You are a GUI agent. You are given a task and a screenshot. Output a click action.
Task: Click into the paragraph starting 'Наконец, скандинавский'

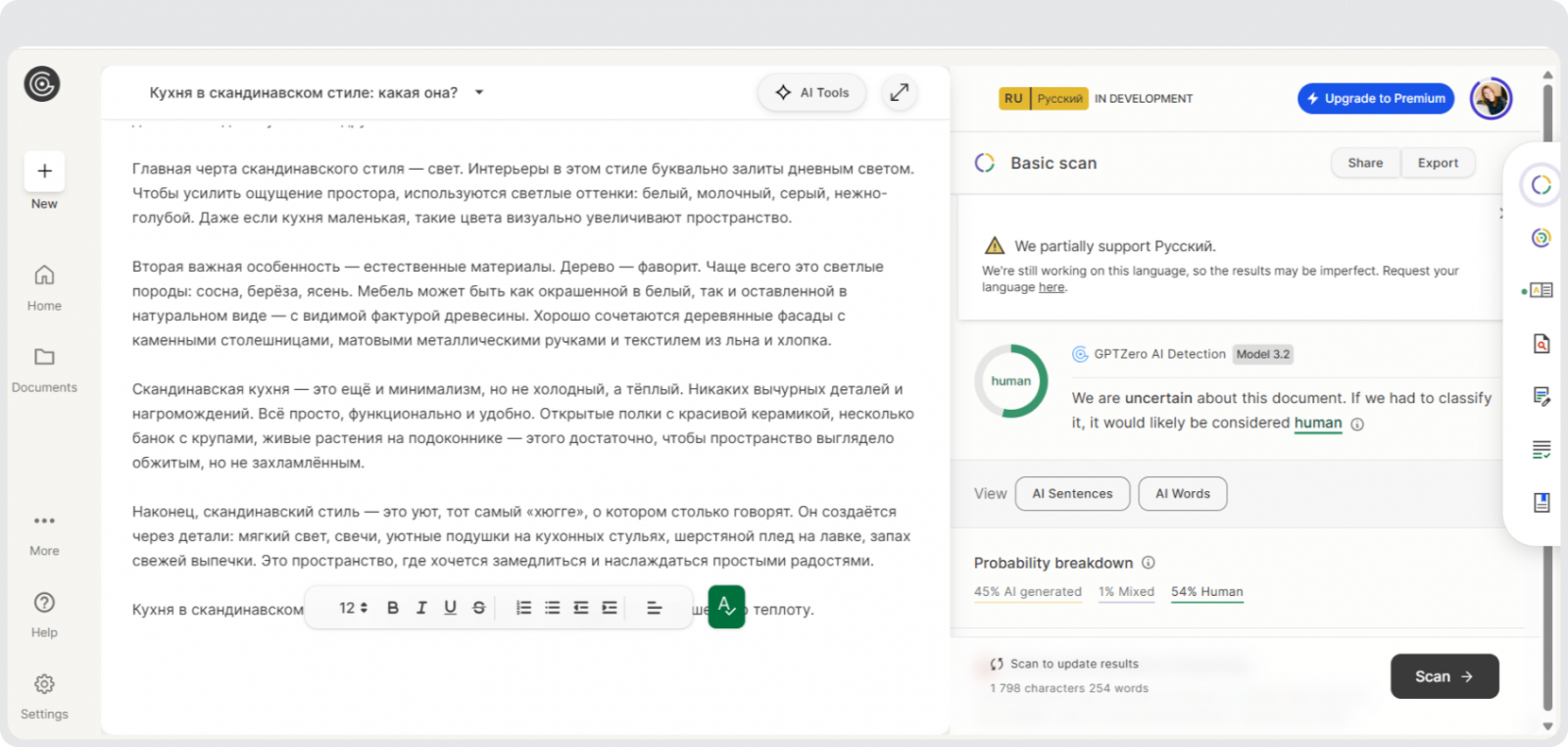point(521,536)
